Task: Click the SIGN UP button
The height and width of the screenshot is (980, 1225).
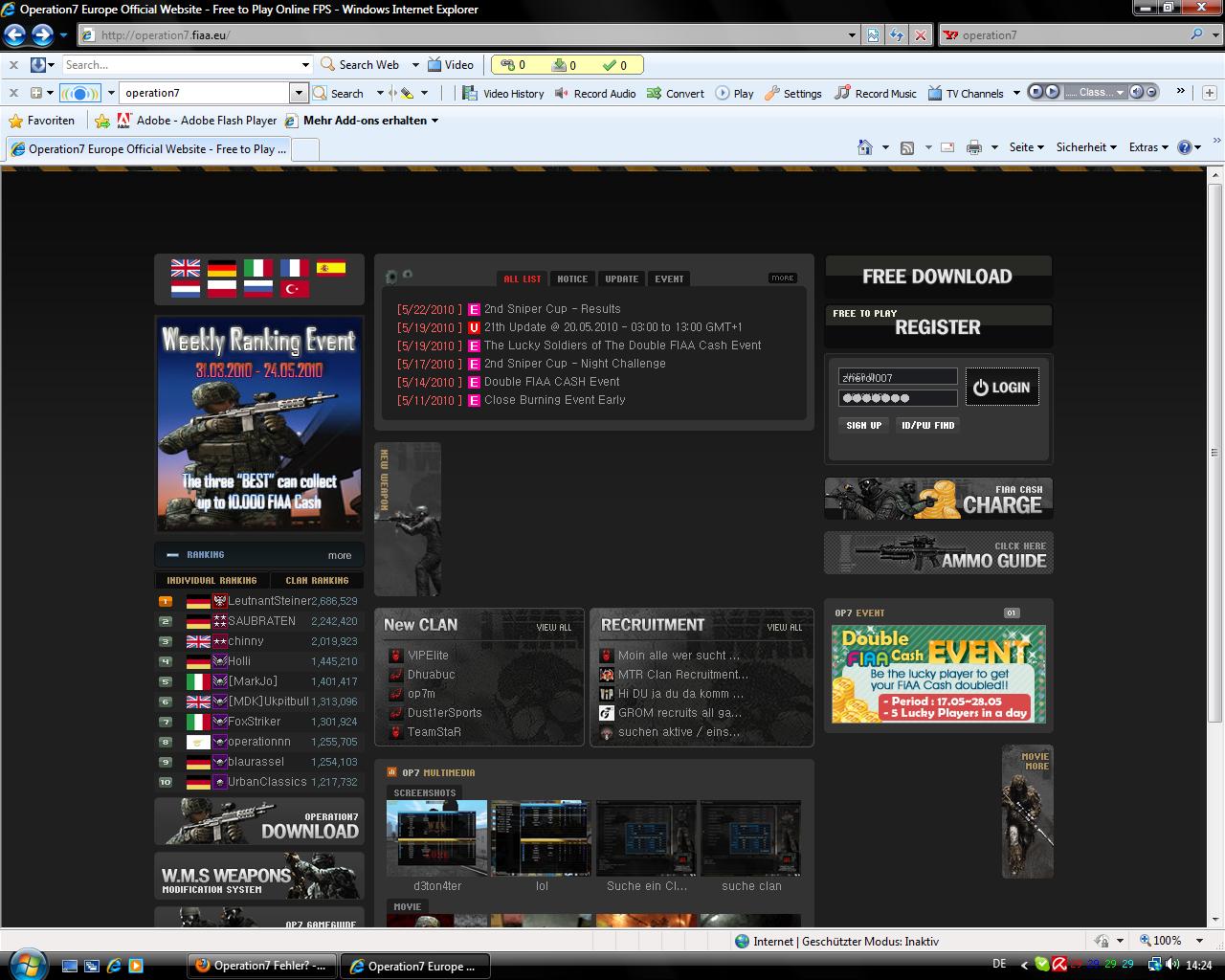Action: (x=863, y=425)
